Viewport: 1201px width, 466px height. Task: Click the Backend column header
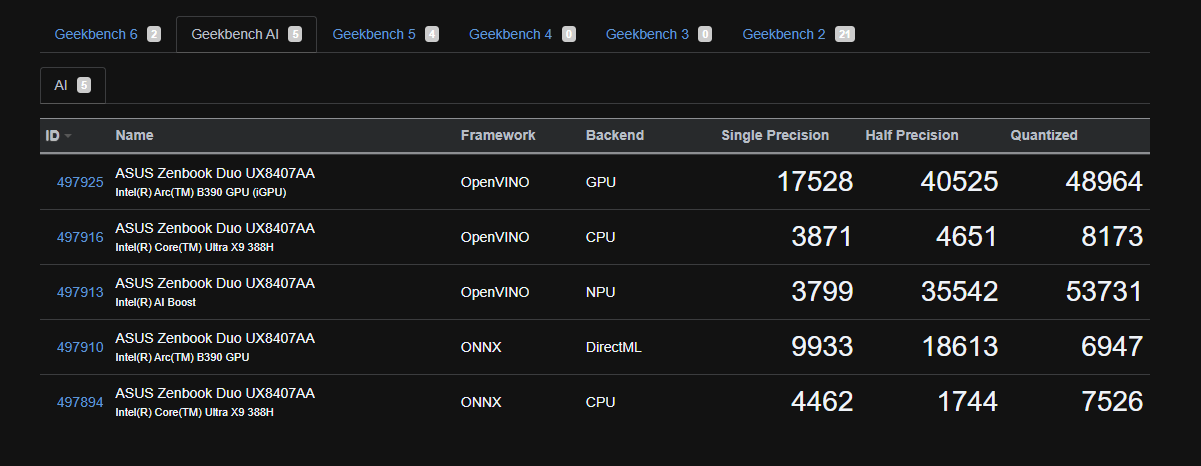tap(615, 135)
